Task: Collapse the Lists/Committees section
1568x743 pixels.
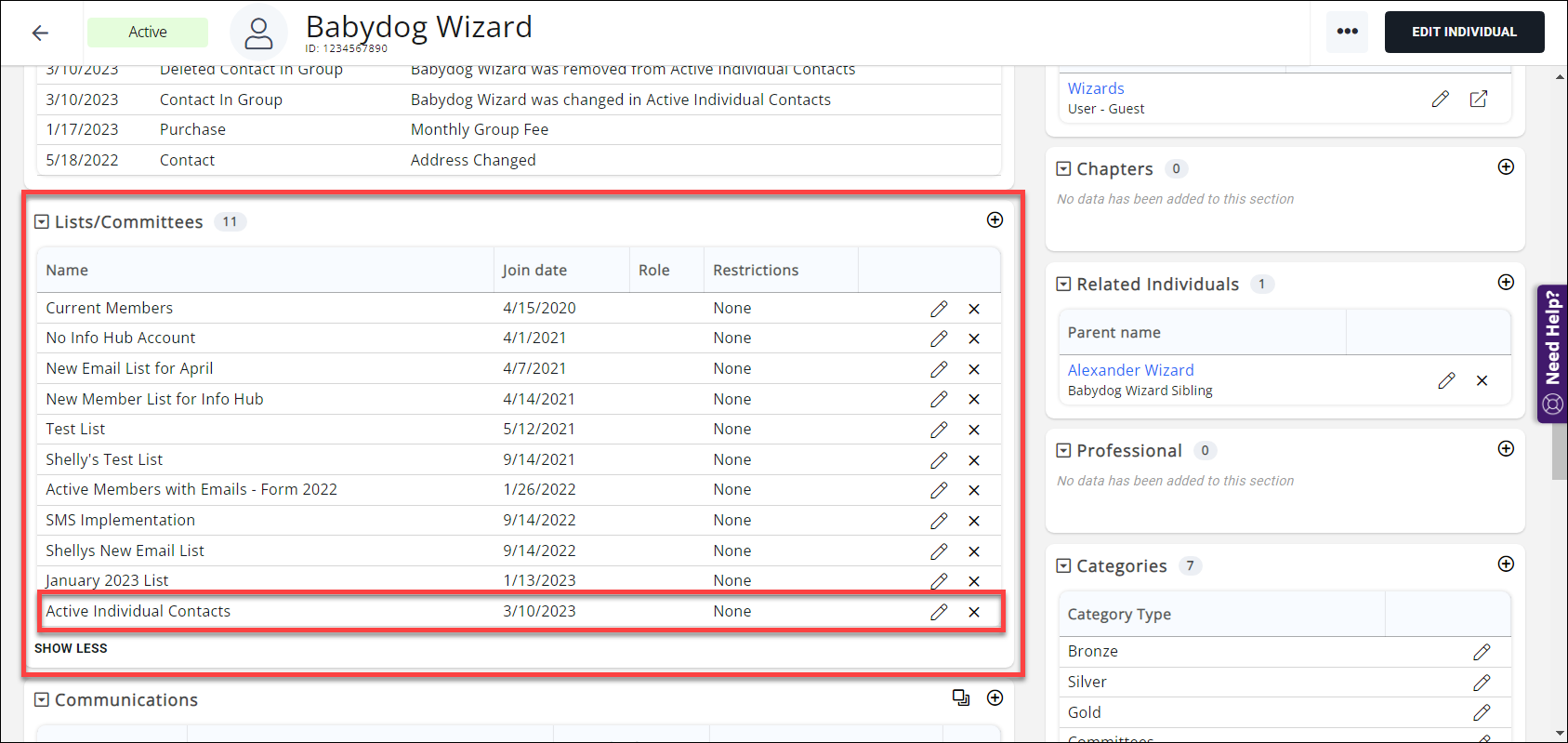Action: coord(42,222)
